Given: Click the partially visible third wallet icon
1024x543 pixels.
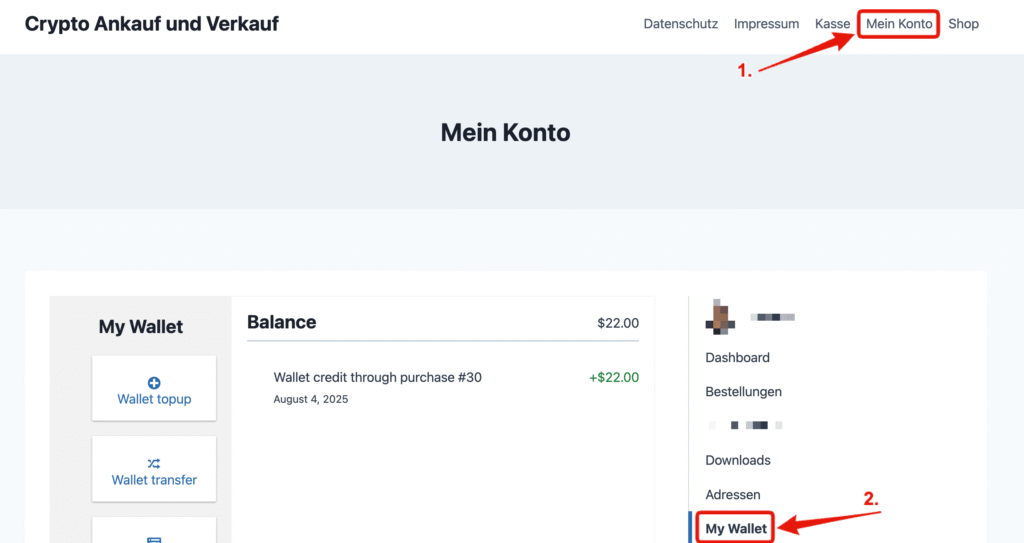Looking at the screenshot, I should tap(154, 540).
